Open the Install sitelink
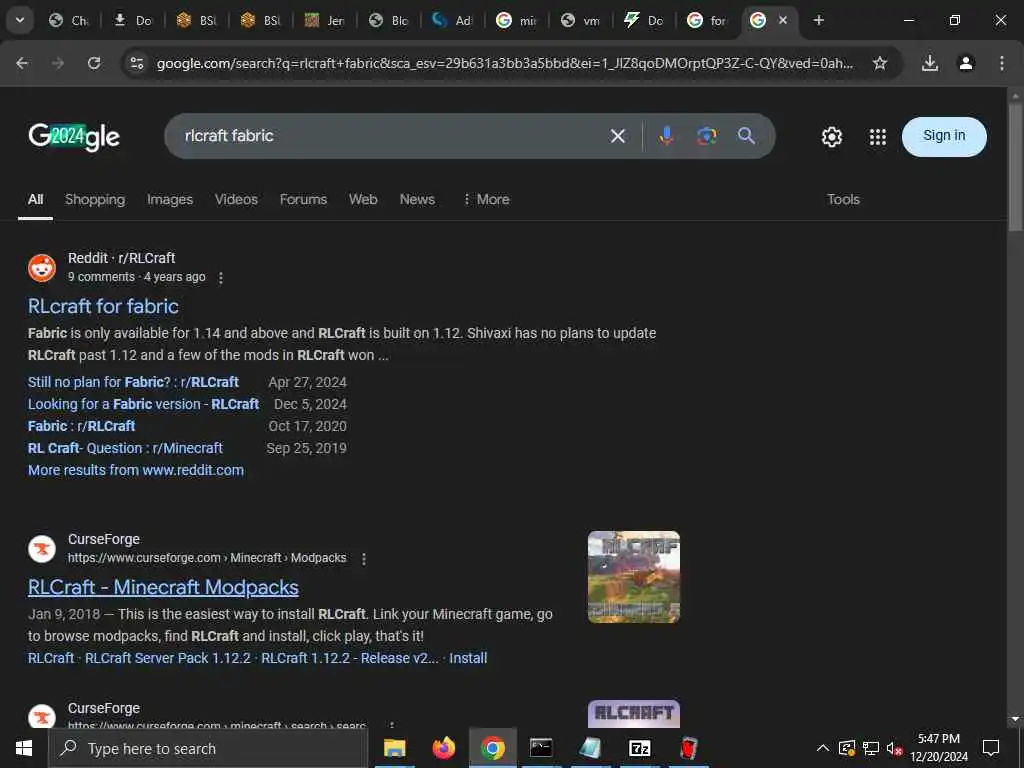The width and height of the screenshot is (1024, 768). [468, 658]
